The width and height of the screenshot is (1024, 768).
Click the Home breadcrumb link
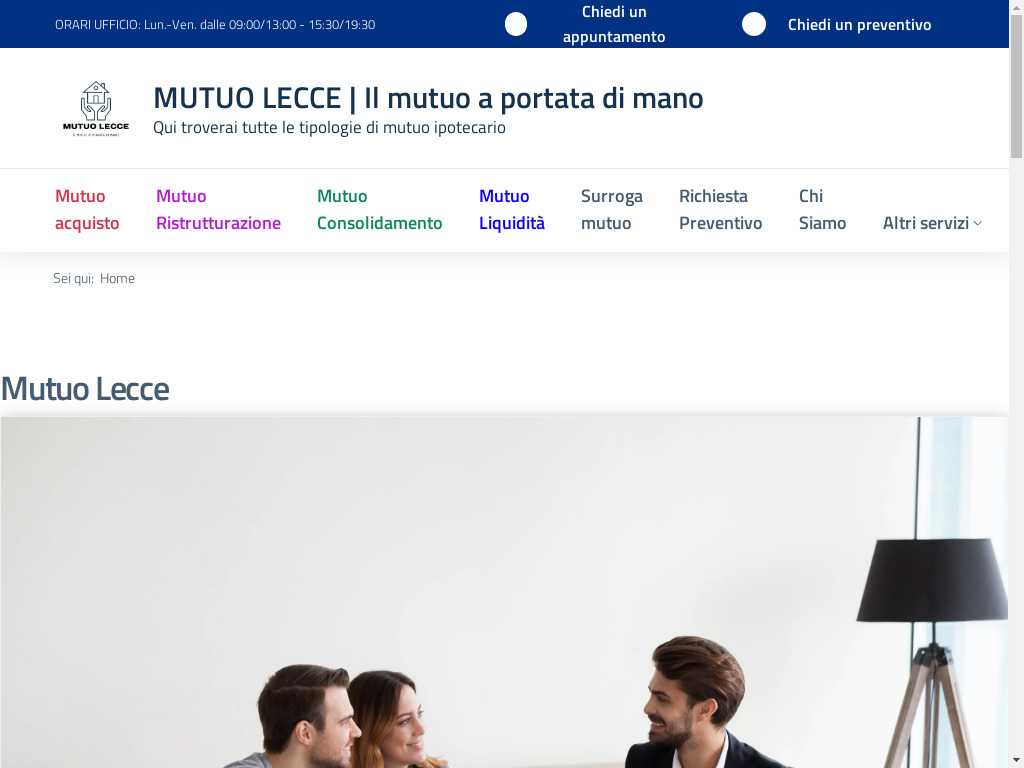(x=118, y=278)
